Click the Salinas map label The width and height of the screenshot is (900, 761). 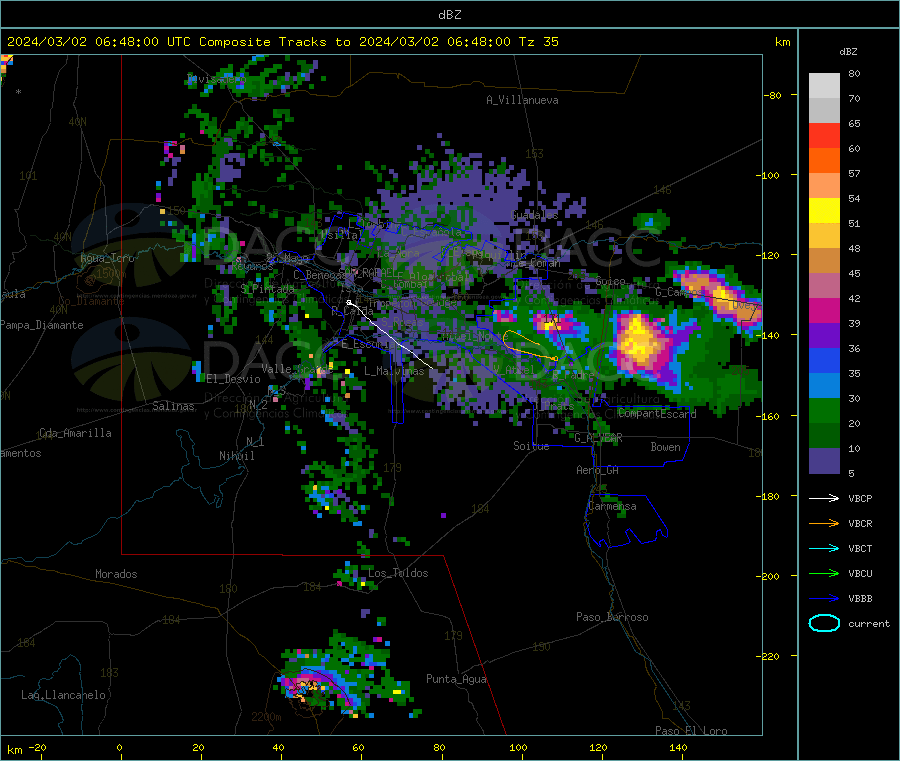173,406
